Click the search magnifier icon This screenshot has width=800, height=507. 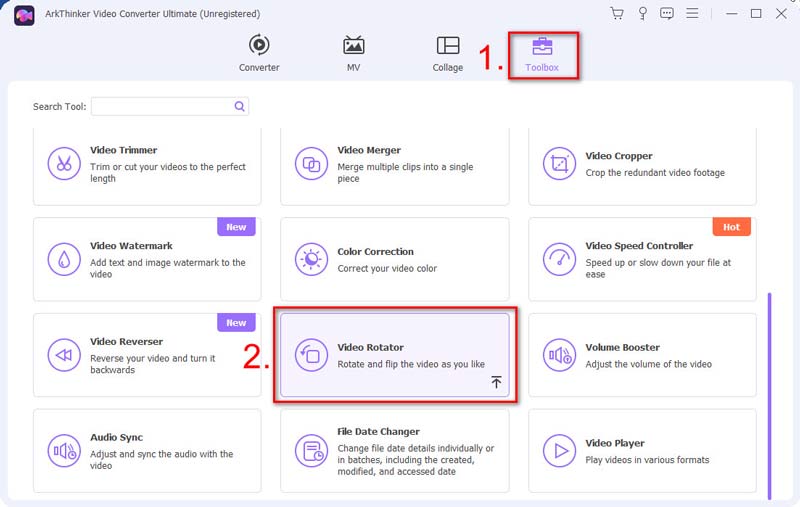pos(239,106)
